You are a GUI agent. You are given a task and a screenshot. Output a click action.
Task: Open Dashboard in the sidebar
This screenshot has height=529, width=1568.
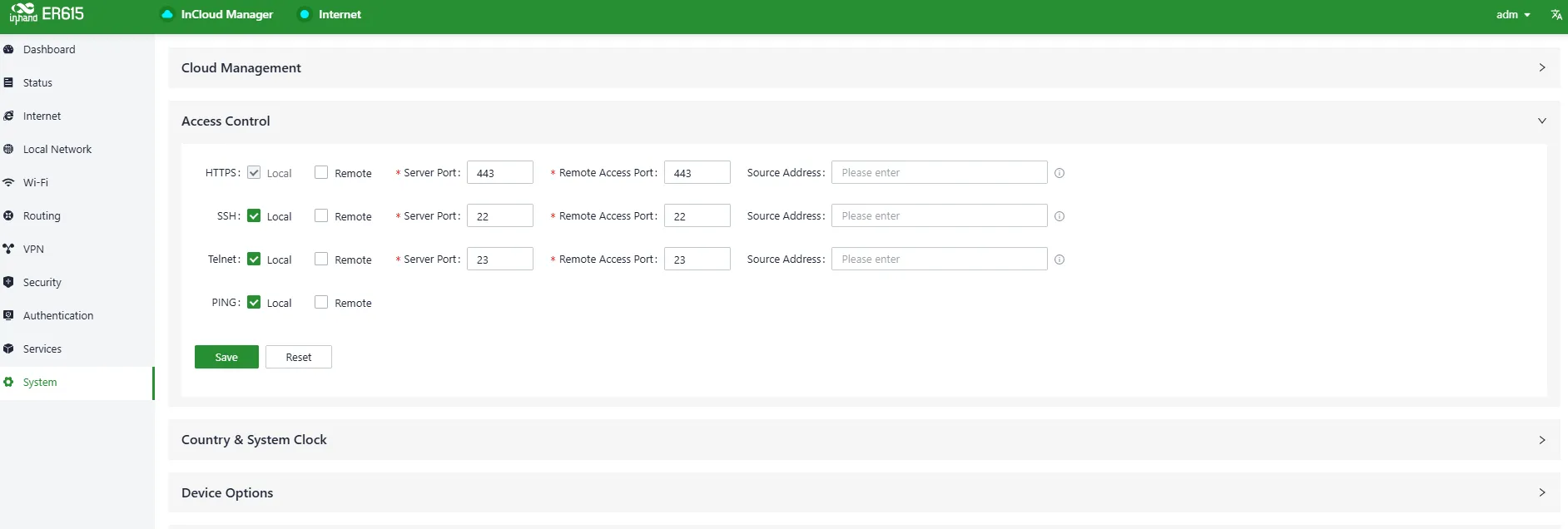[77, 49]
